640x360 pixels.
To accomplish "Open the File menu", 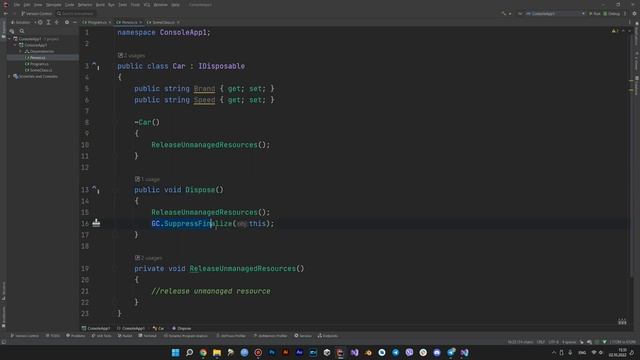I will point(17,4).
